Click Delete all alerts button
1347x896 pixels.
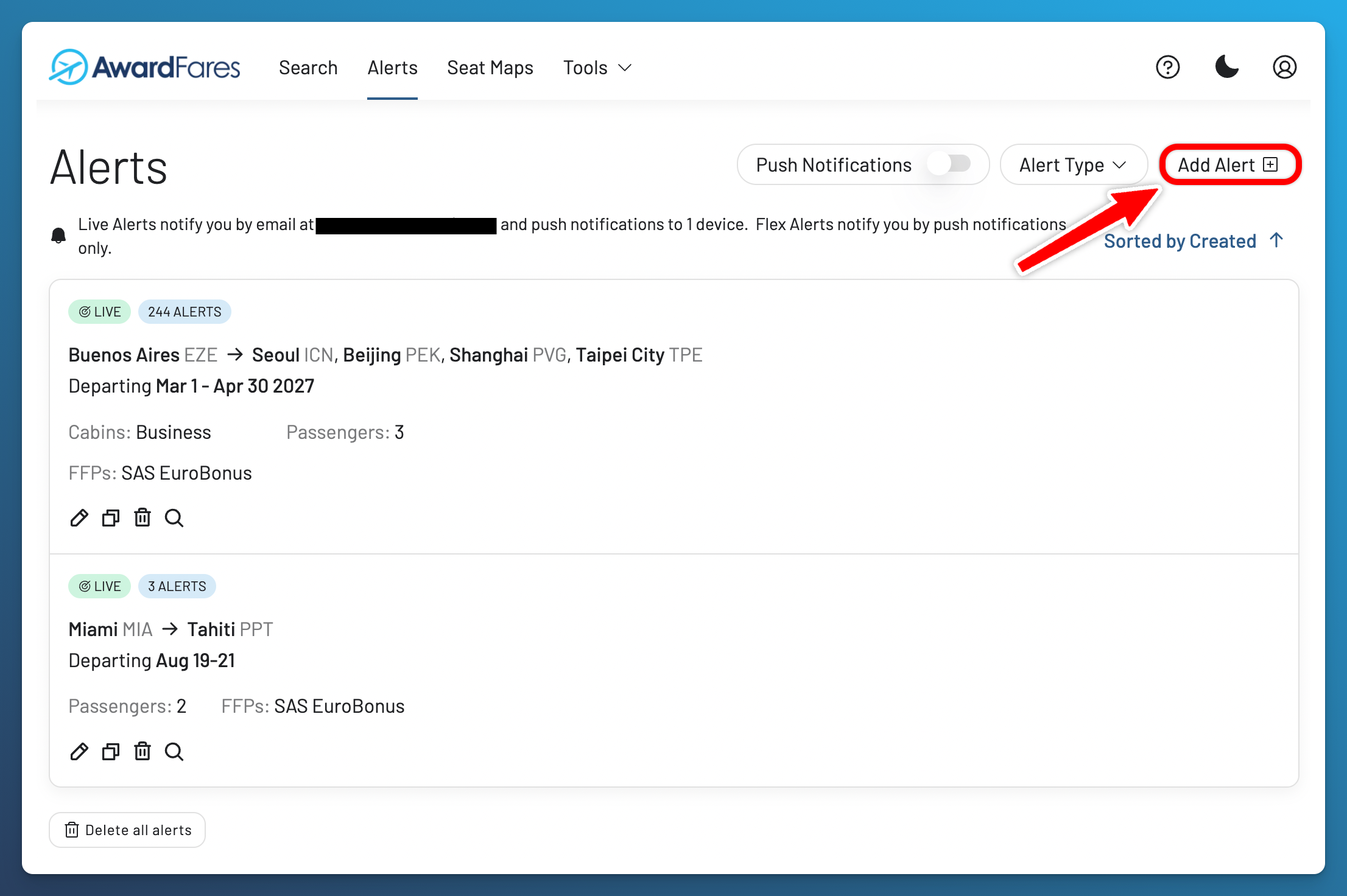point(127,830)
